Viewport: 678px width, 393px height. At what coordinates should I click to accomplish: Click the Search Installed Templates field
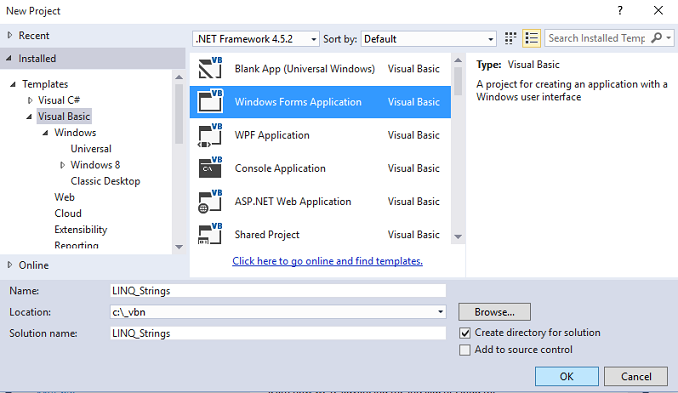click(x=597, y=38)
